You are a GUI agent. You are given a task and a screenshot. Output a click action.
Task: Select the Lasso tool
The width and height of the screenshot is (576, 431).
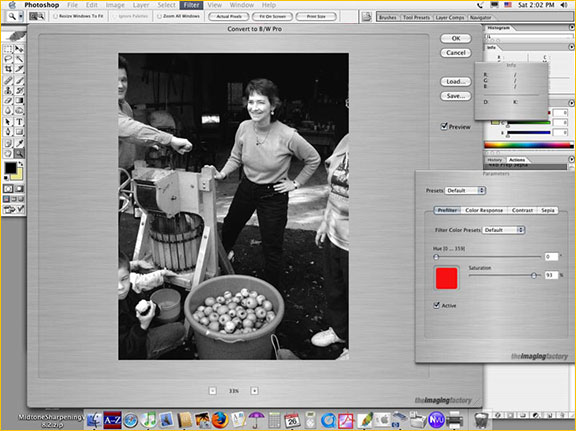pos(8,58)
